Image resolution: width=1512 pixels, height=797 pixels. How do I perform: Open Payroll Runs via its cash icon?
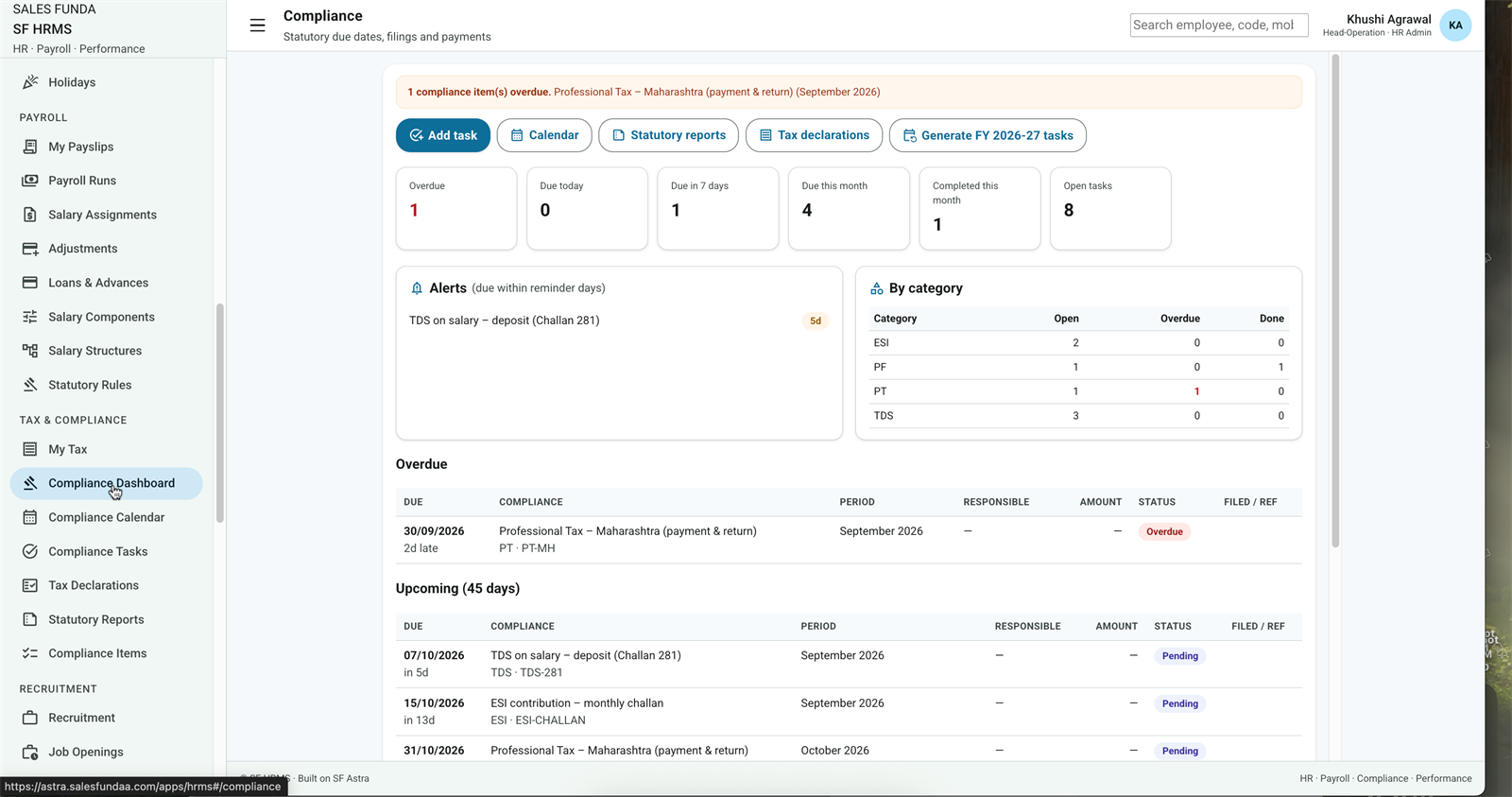pos(30,181)
